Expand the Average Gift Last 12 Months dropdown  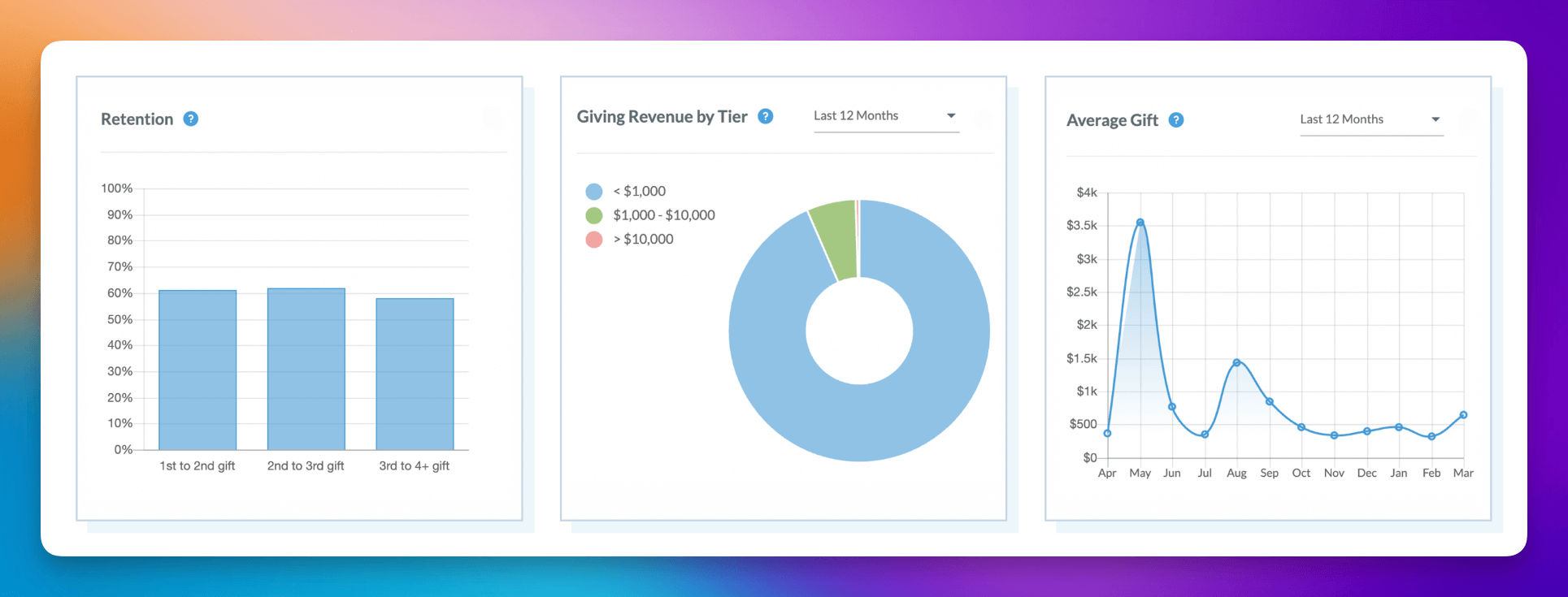tap(1370, 119)
